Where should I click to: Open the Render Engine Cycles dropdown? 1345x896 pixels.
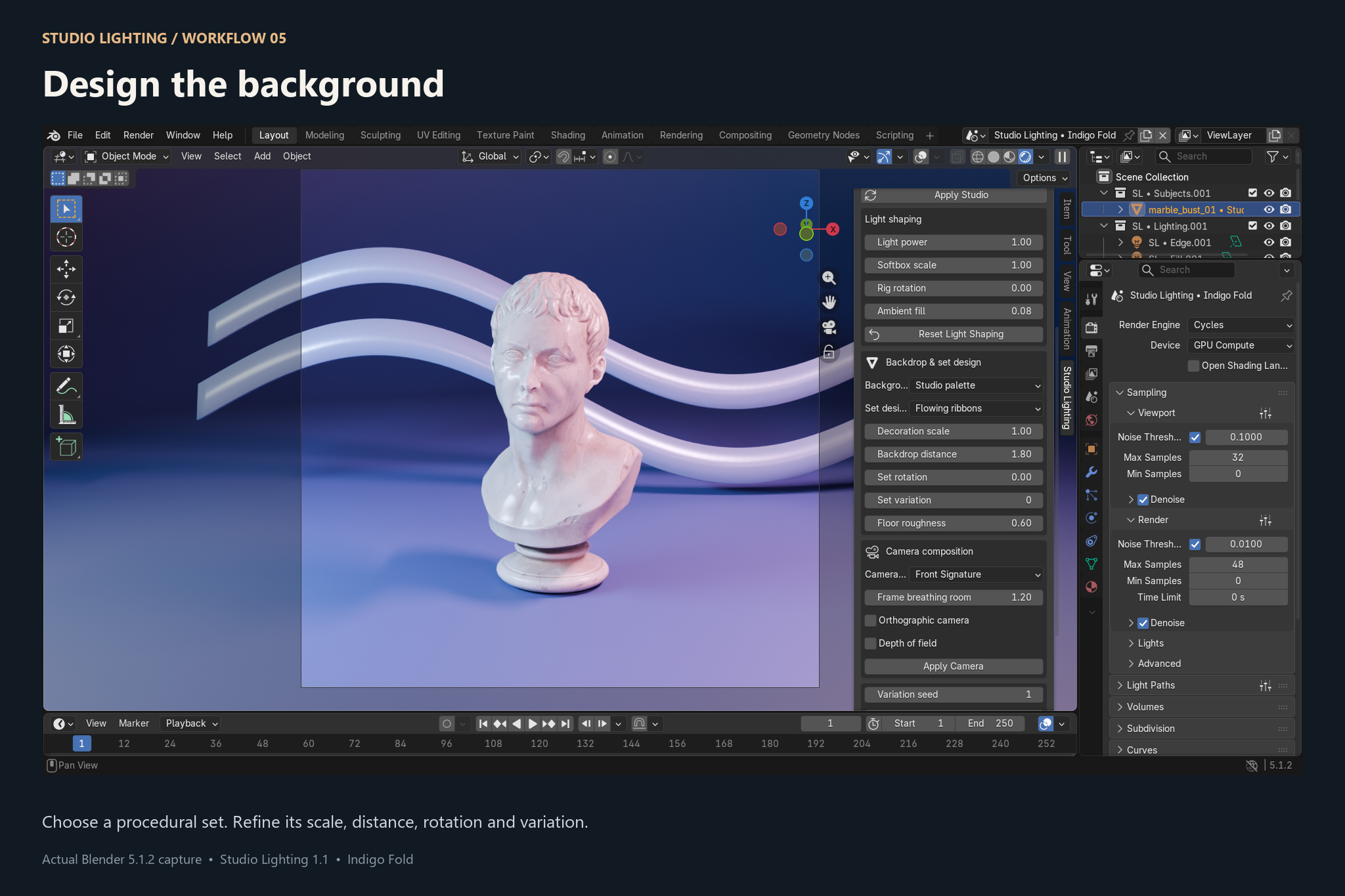(1241, 325)
